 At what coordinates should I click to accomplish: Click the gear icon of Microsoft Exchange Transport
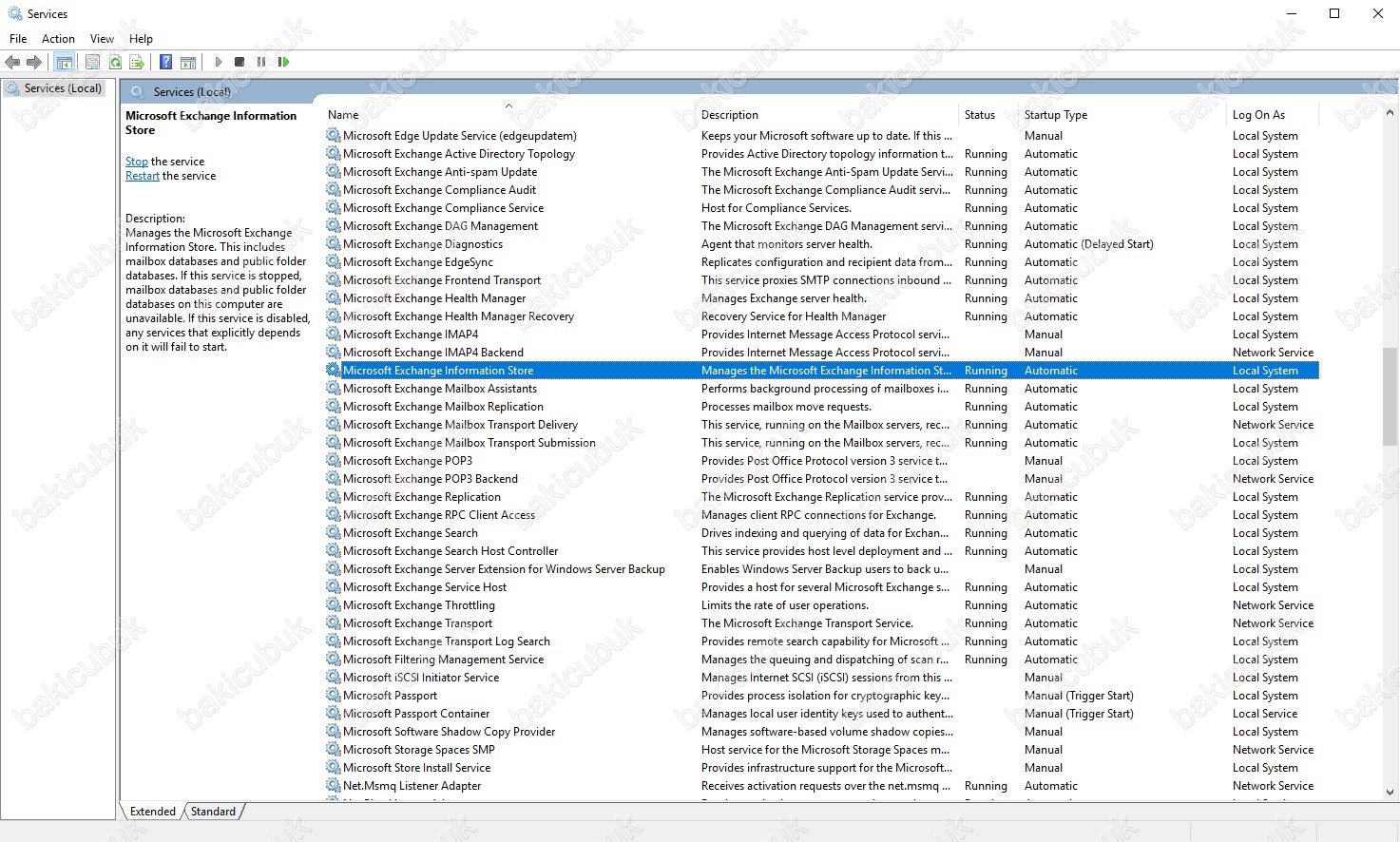tap(334, 623)
